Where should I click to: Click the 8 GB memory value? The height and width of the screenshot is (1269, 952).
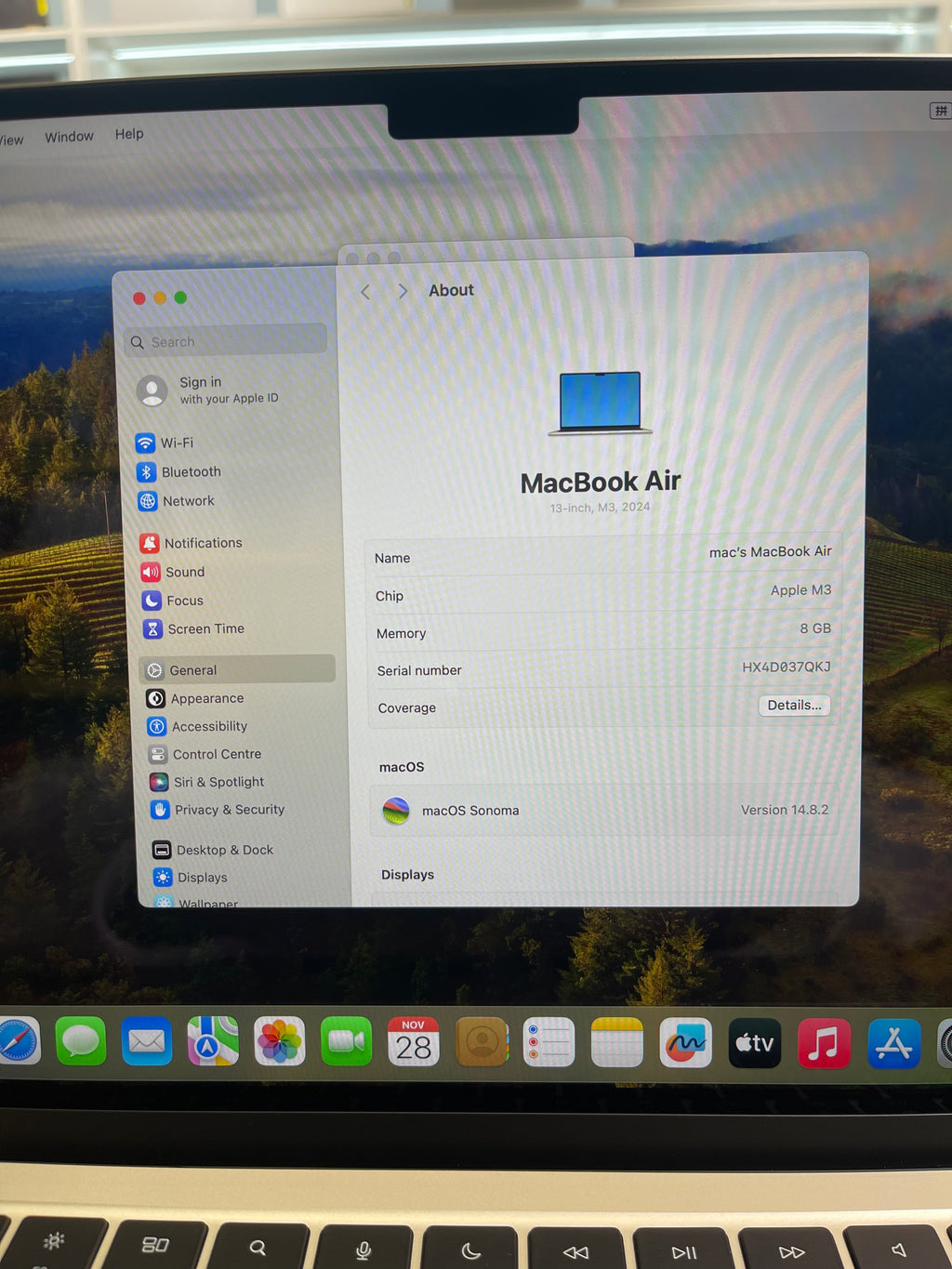point(815,628)
